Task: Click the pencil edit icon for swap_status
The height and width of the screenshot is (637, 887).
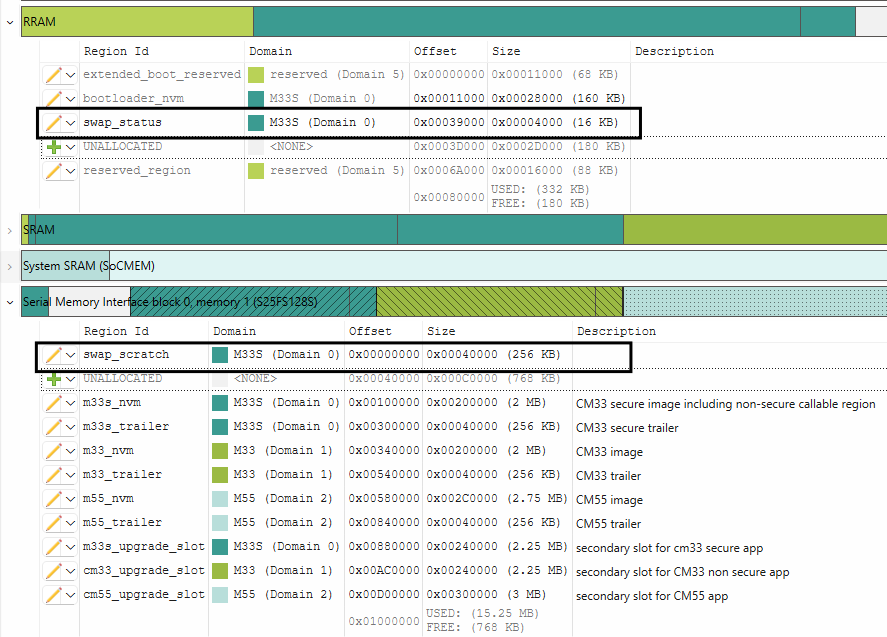Action: [x=54, y=123]
